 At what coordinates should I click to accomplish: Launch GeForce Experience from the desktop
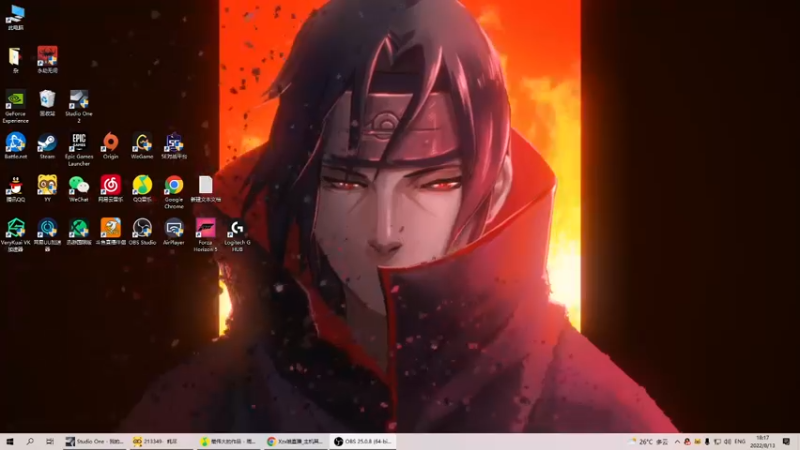(x=15, y=106)
